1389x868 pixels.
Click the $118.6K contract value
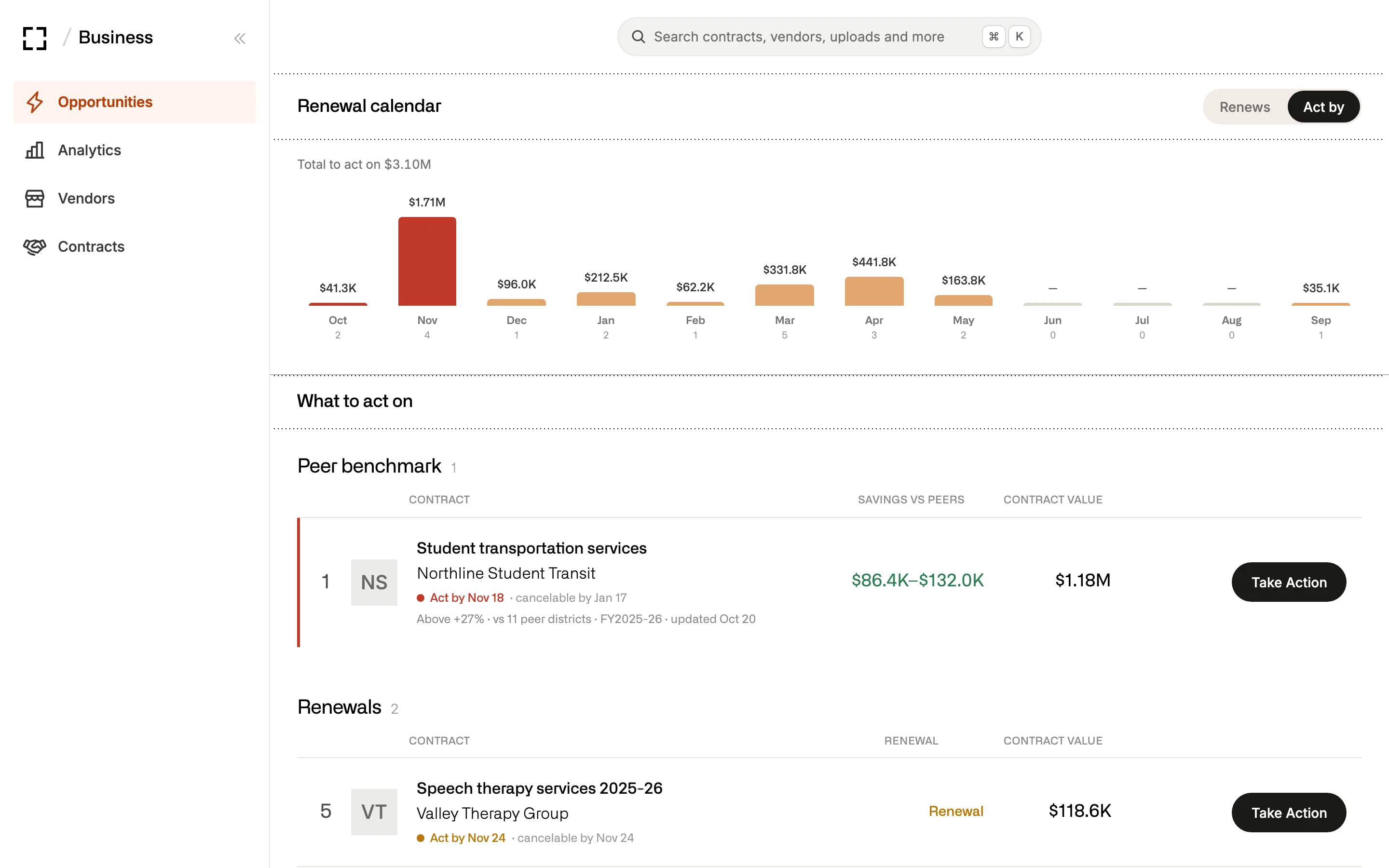point(1080,811)
